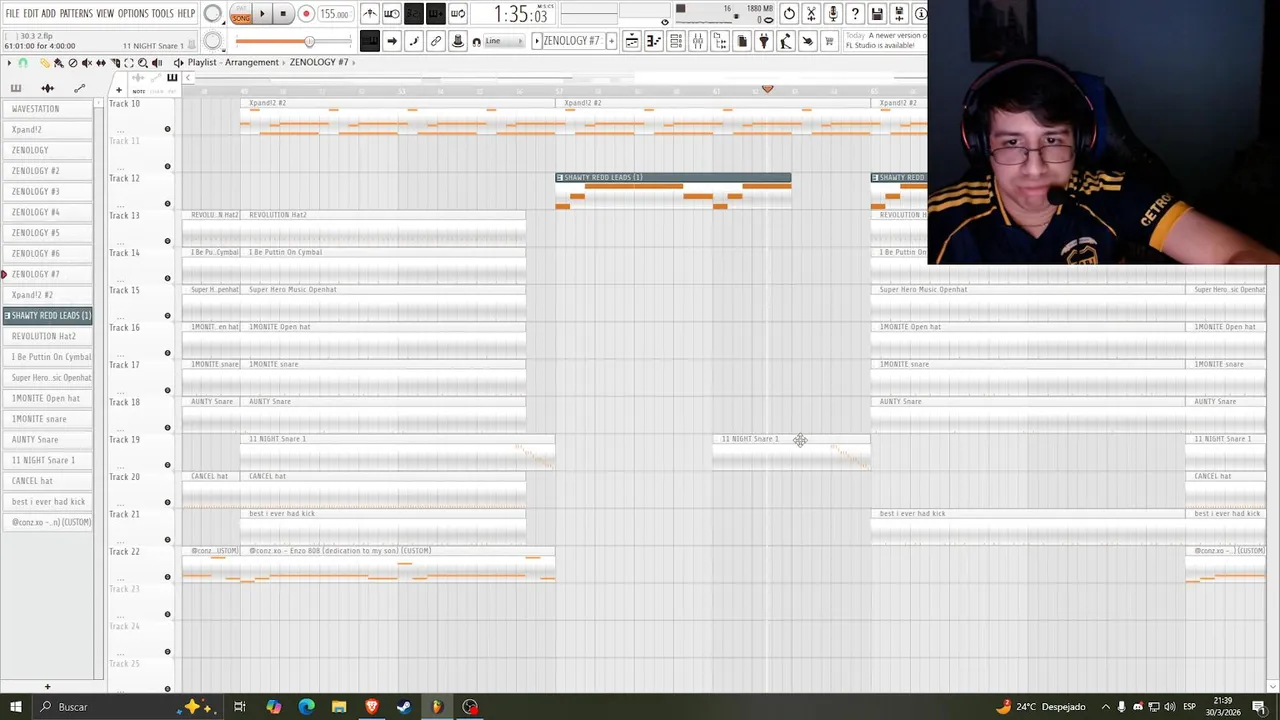
Task: Click the shopping cart icon
Action: click(828, 41)
